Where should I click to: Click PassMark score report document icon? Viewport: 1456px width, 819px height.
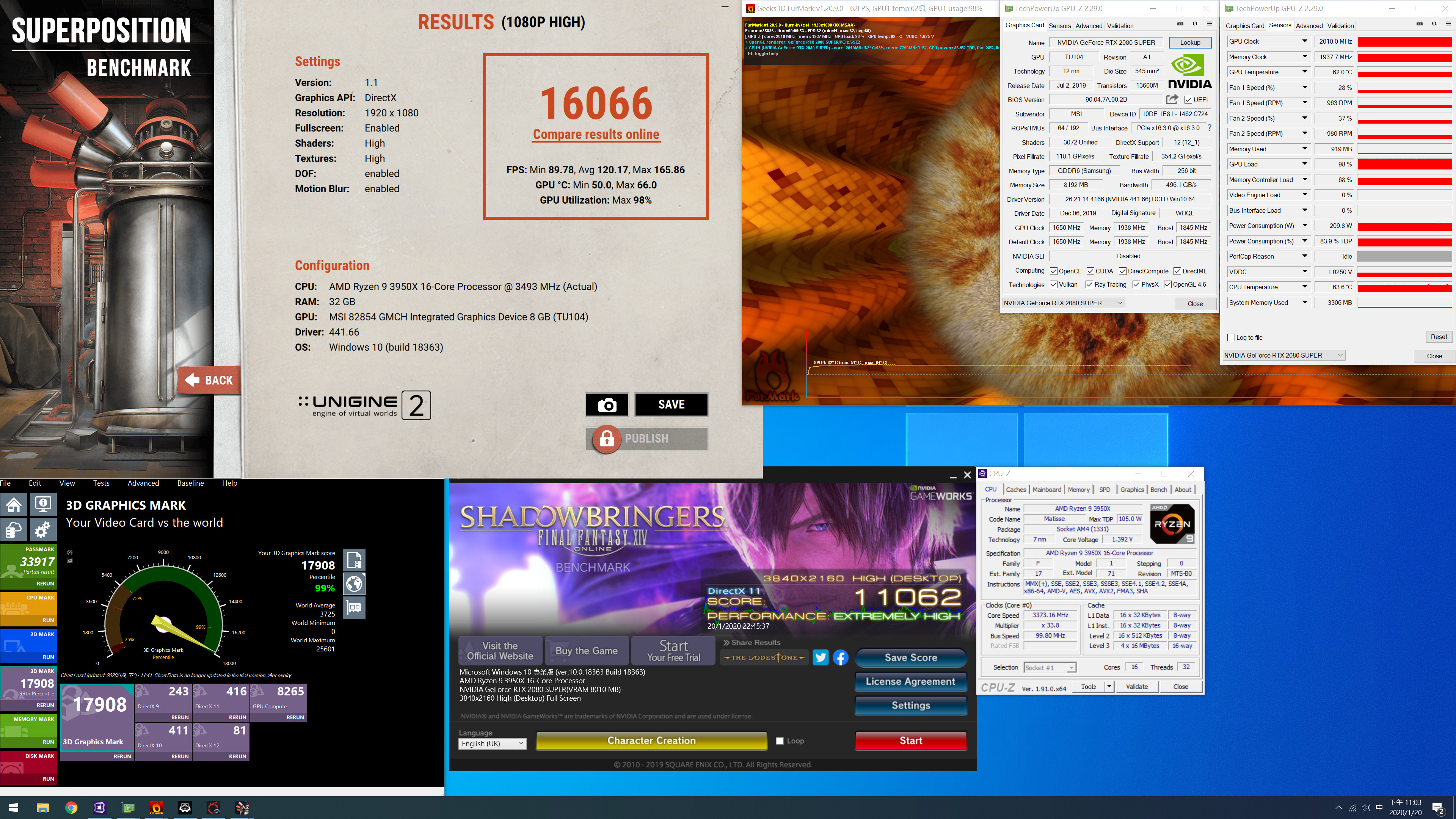coord(355,560)
